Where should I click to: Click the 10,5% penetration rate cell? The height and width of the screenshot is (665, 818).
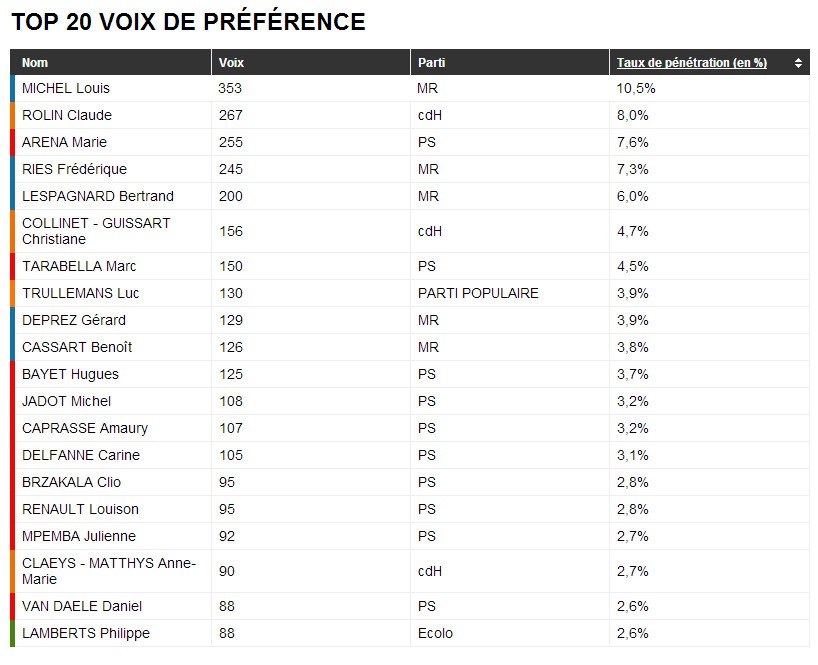709,88
